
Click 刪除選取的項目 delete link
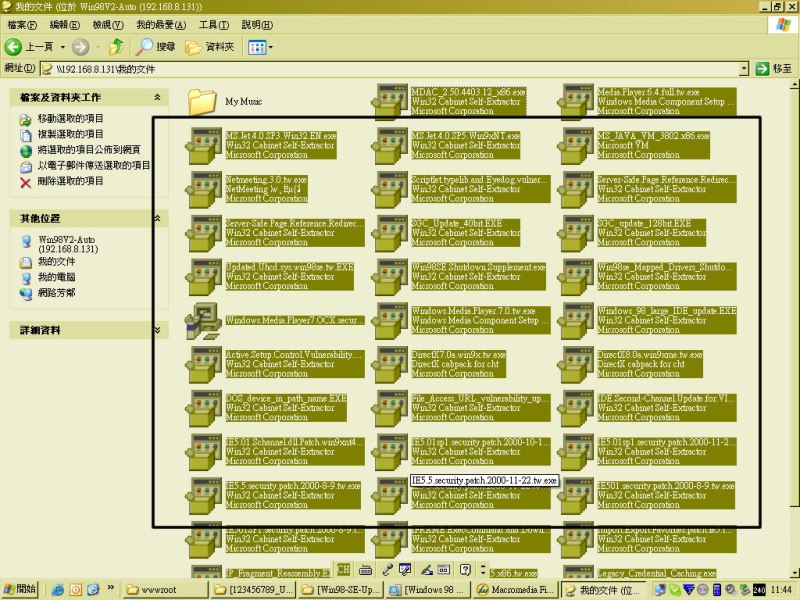(70, 181)
